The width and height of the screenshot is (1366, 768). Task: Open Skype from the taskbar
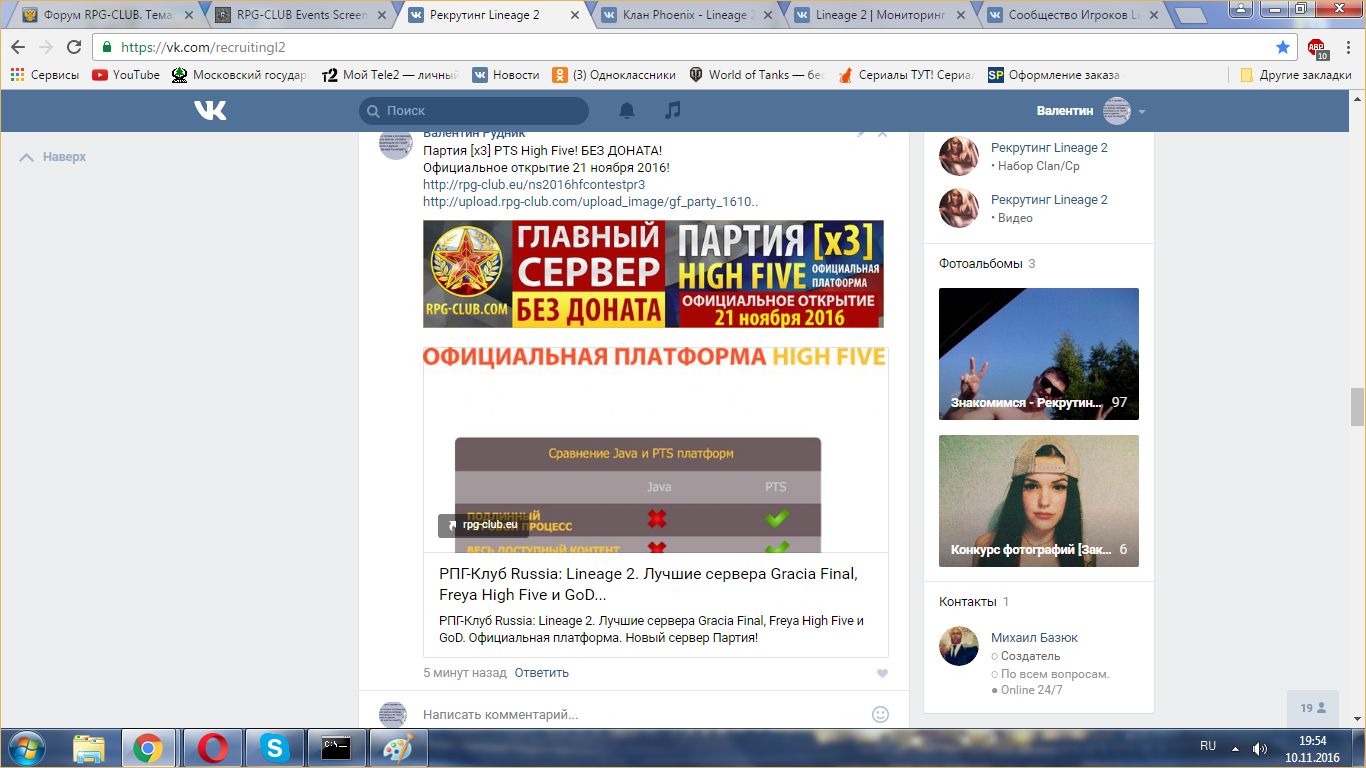pyautogui.click(x=274, y=748)
